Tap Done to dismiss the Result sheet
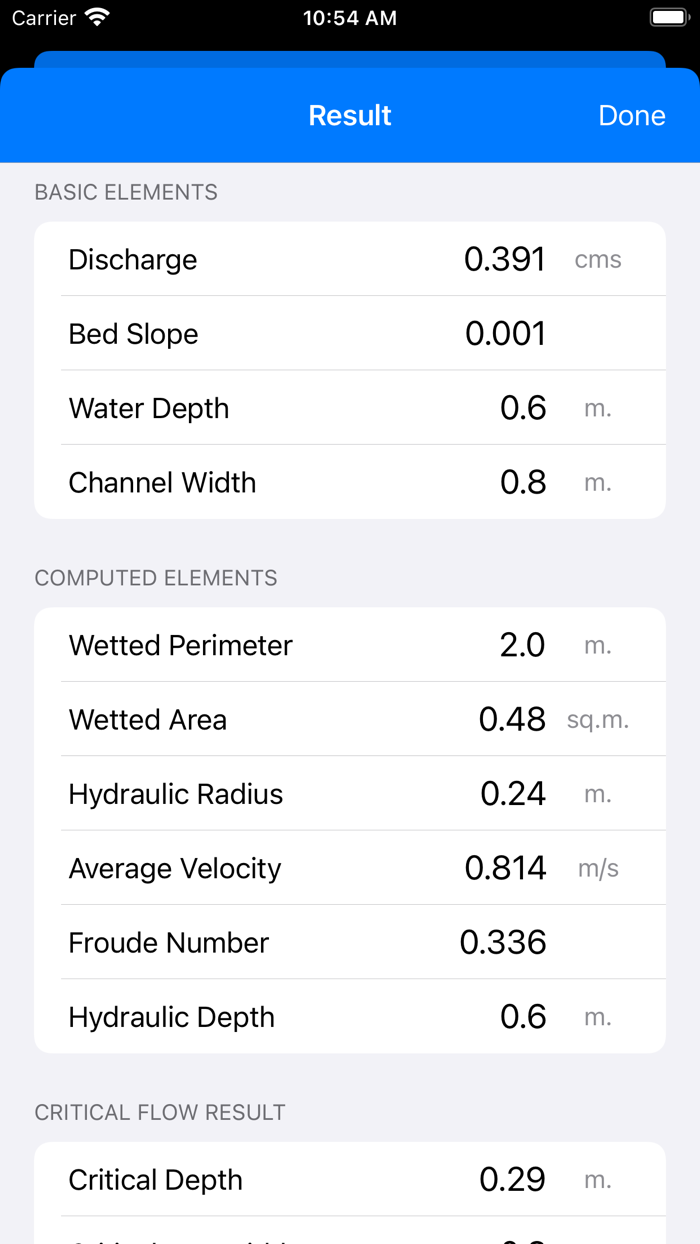700x1244 pixels. [x=631, y=115]
